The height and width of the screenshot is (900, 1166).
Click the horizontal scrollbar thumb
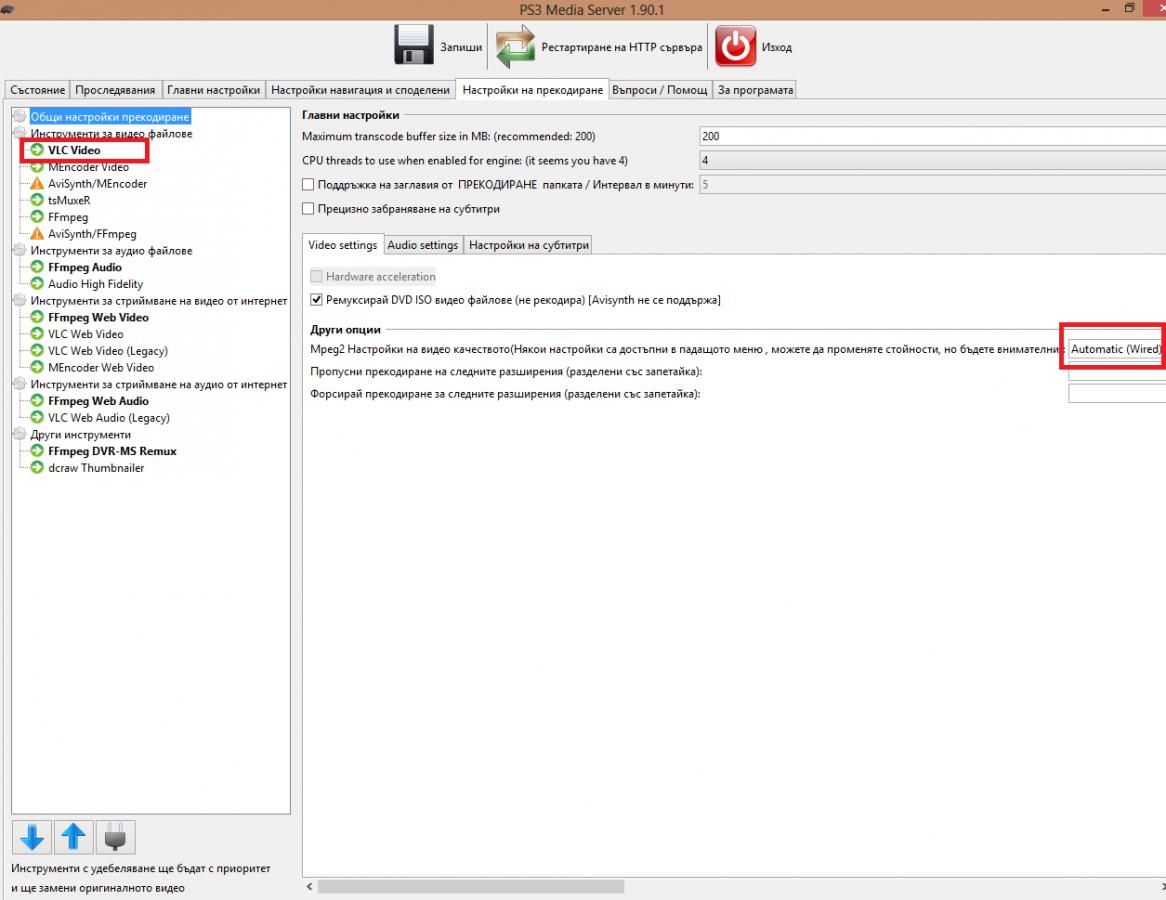[x=471, y=887]
